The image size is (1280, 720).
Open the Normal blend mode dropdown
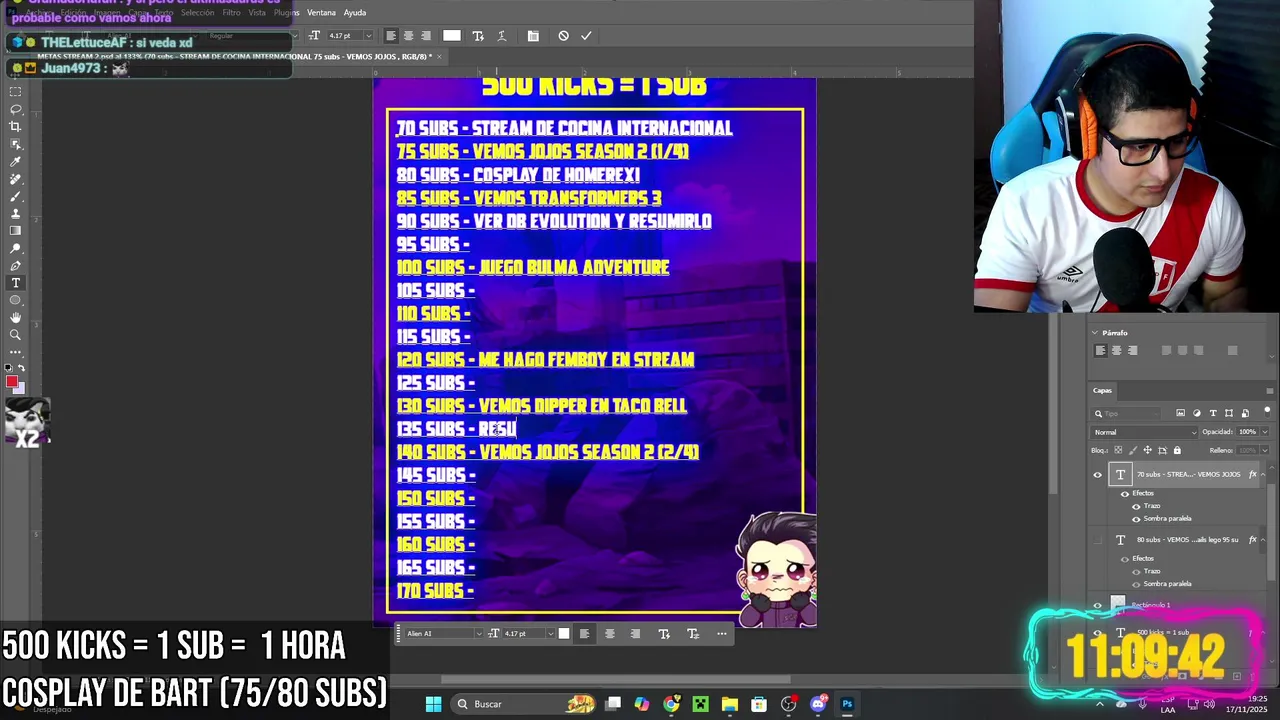pos(1144,432)
